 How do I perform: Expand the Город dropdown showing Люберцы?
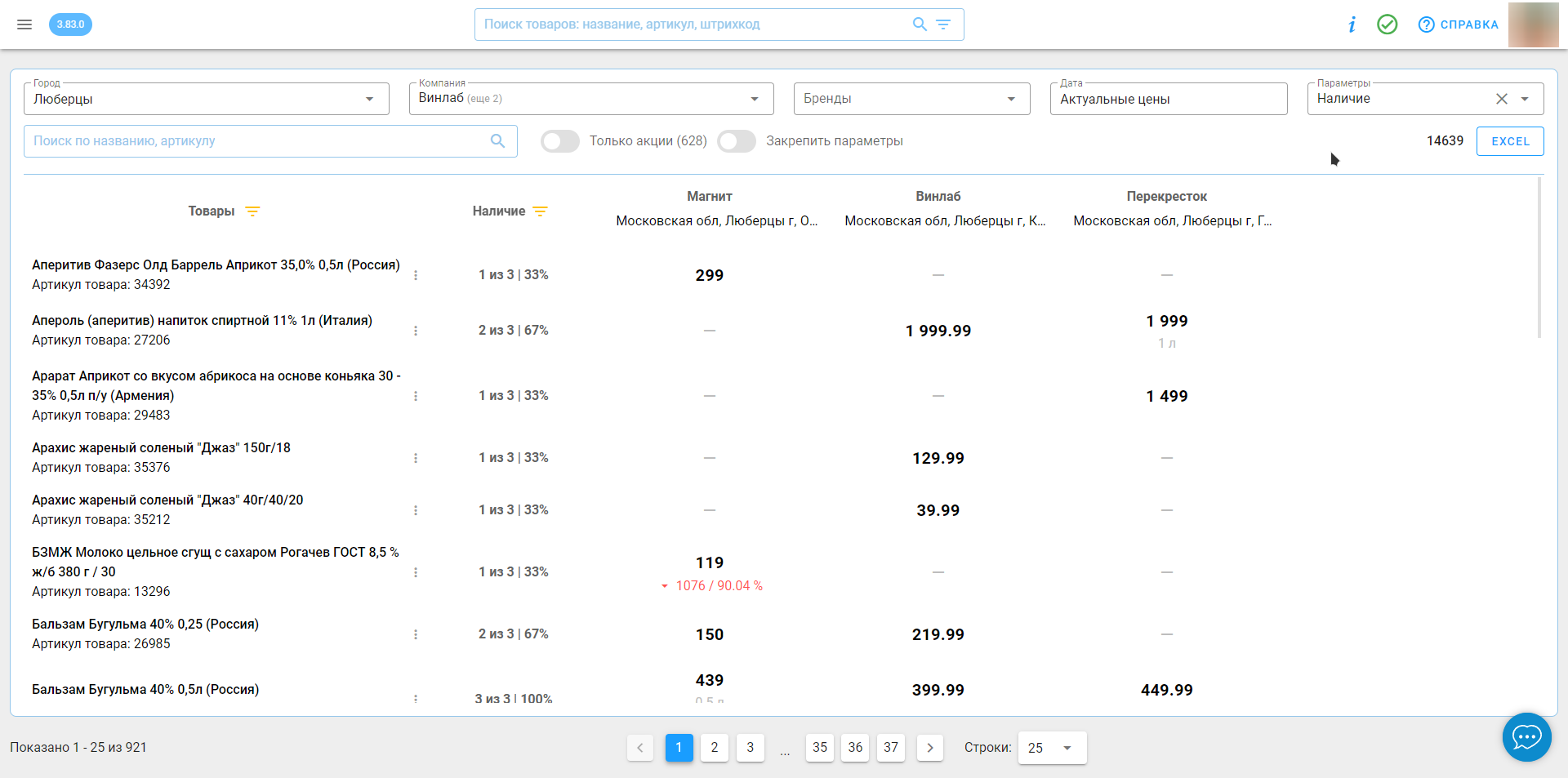[207, 99]
